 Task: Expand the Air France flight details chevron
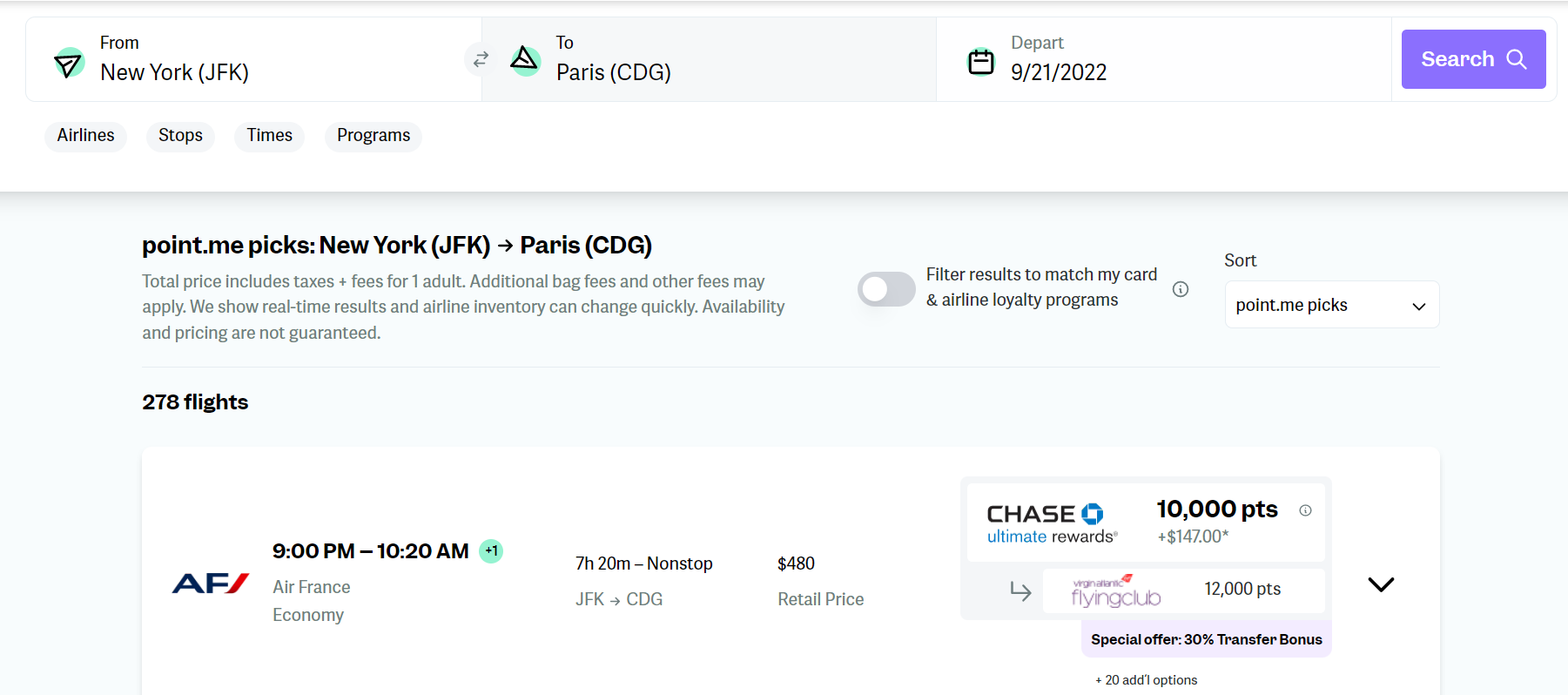(1380, 584)
